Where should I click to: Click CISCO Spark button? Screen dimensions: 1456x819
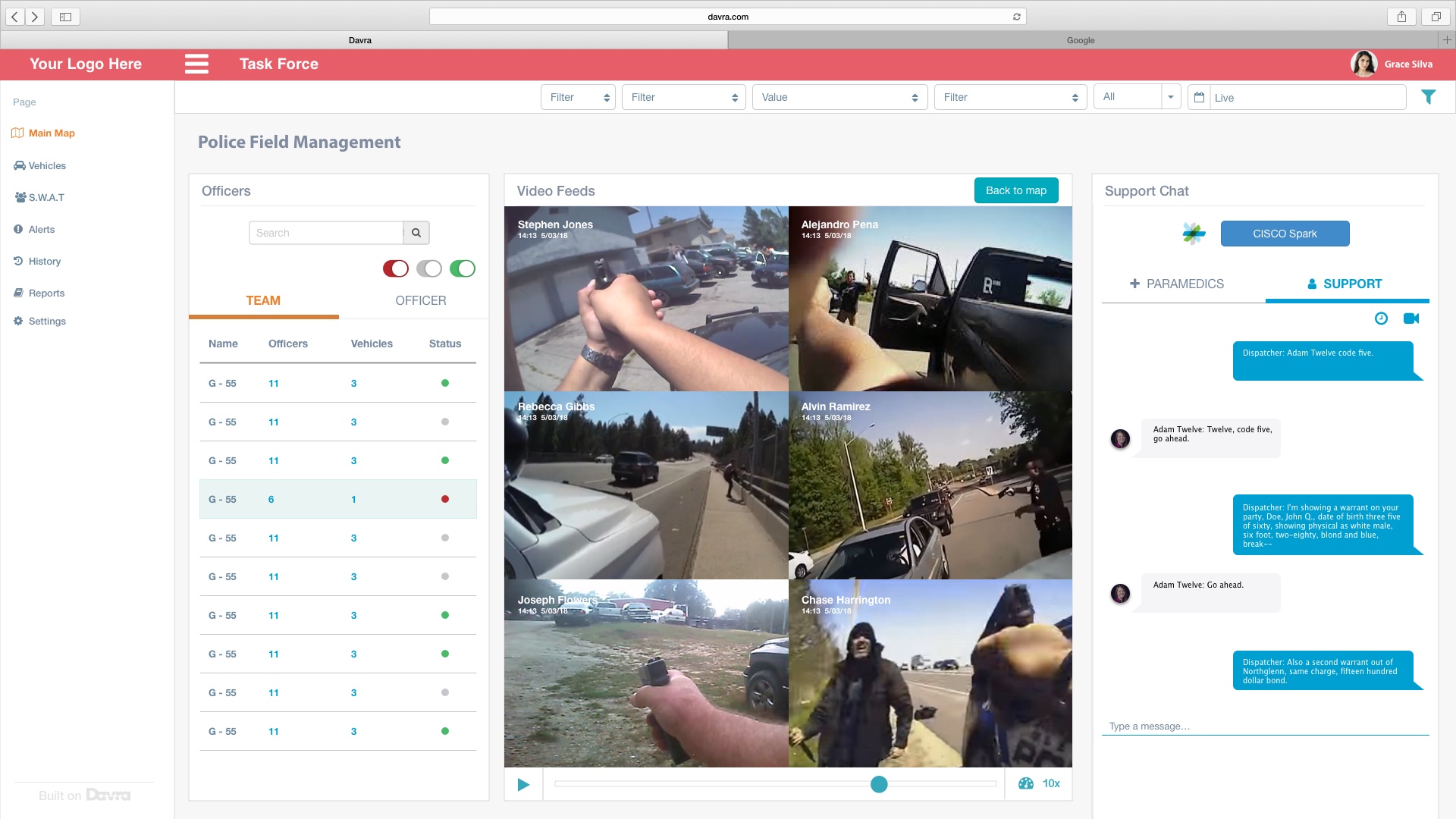[1285, 234]
